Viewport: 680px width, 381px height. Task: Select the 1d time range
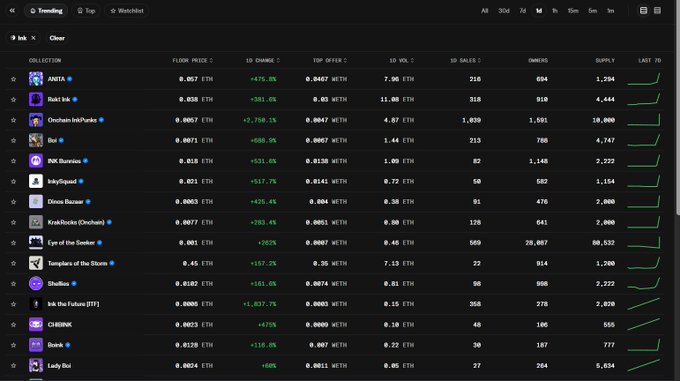pos(539,11)
